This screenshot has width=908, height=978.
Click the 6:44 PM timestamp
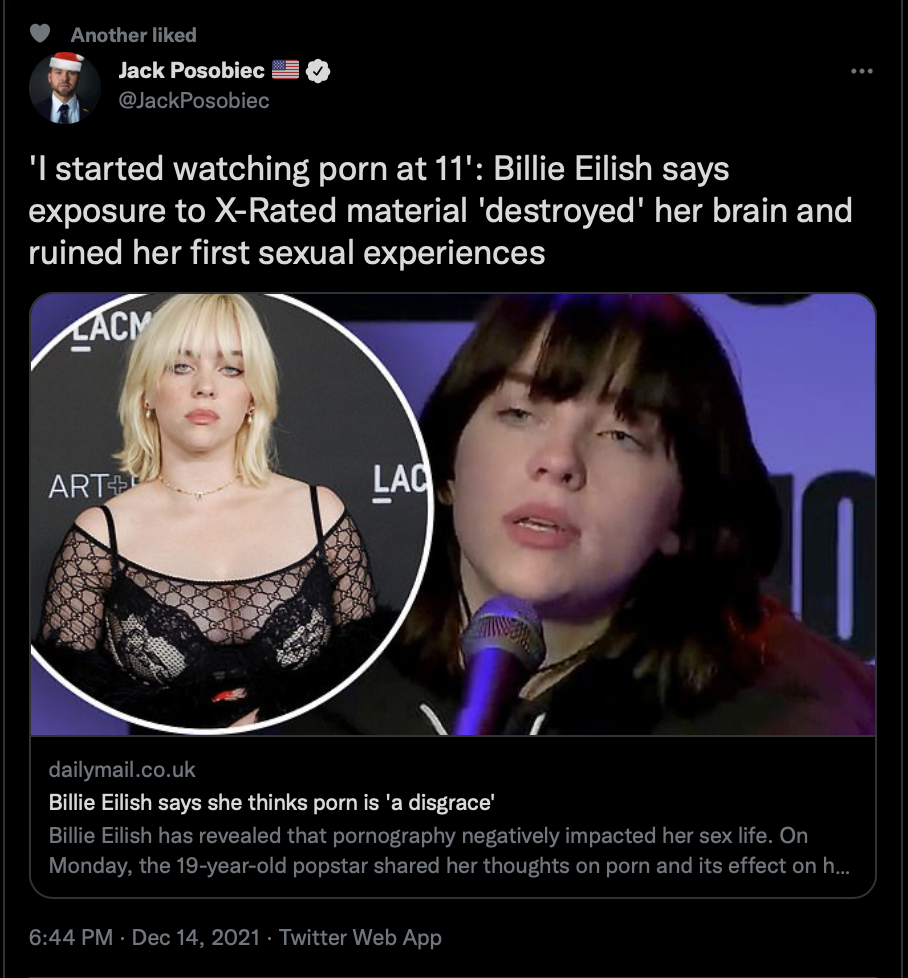[70, 937]
